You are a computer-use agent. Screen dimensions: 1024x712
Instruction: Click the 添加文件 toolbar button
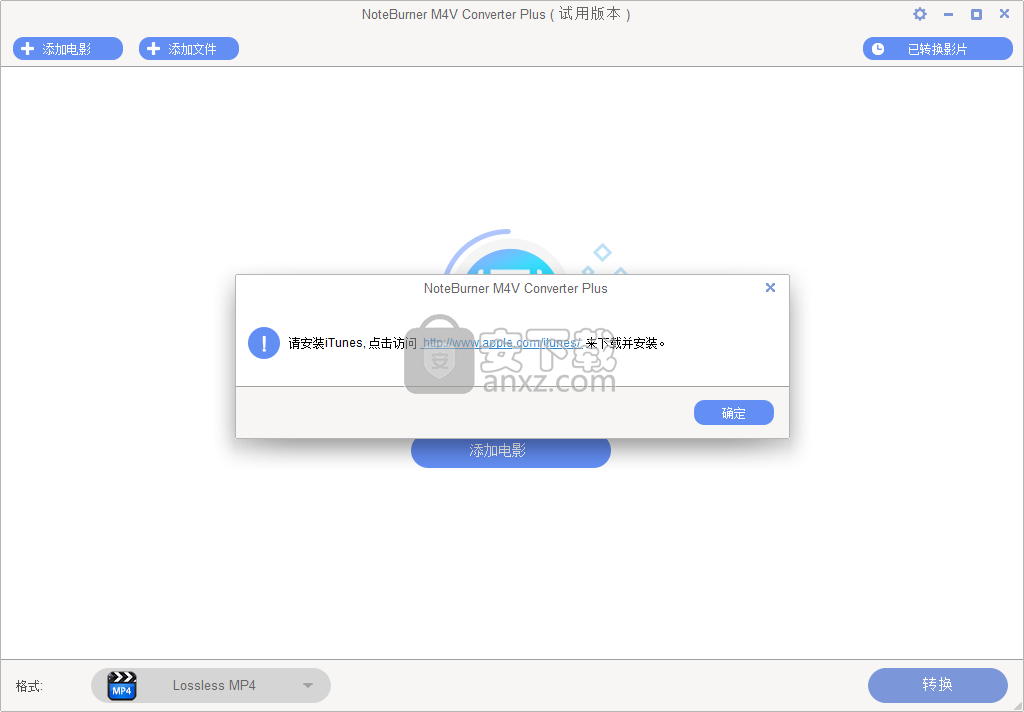[189, 49]
